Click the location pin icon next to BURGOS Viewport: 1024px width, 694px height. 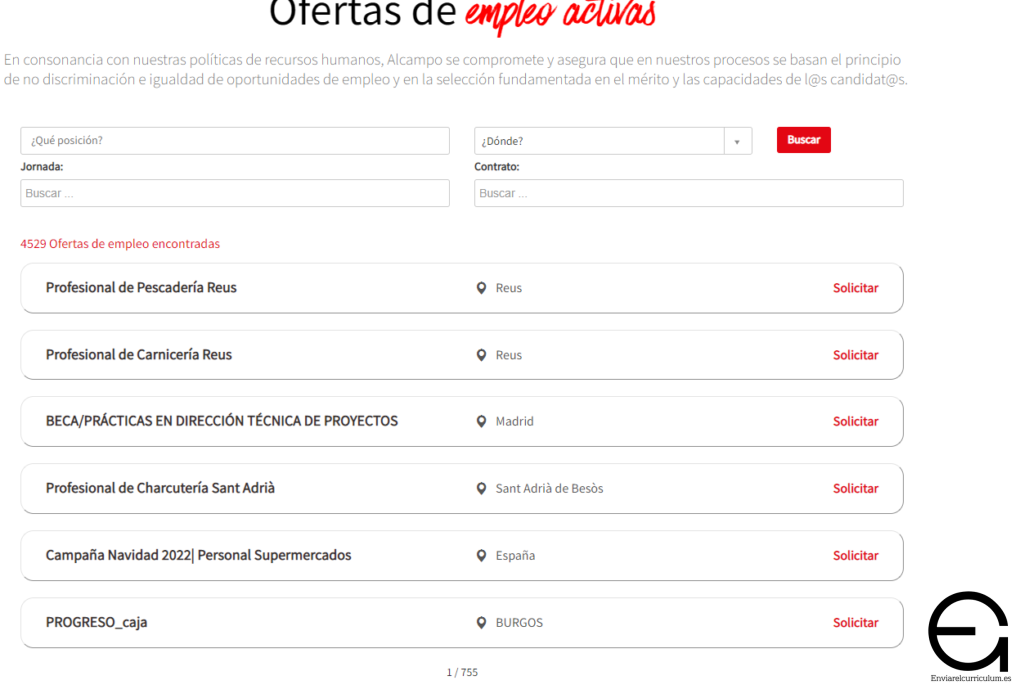tap(481, 623)
